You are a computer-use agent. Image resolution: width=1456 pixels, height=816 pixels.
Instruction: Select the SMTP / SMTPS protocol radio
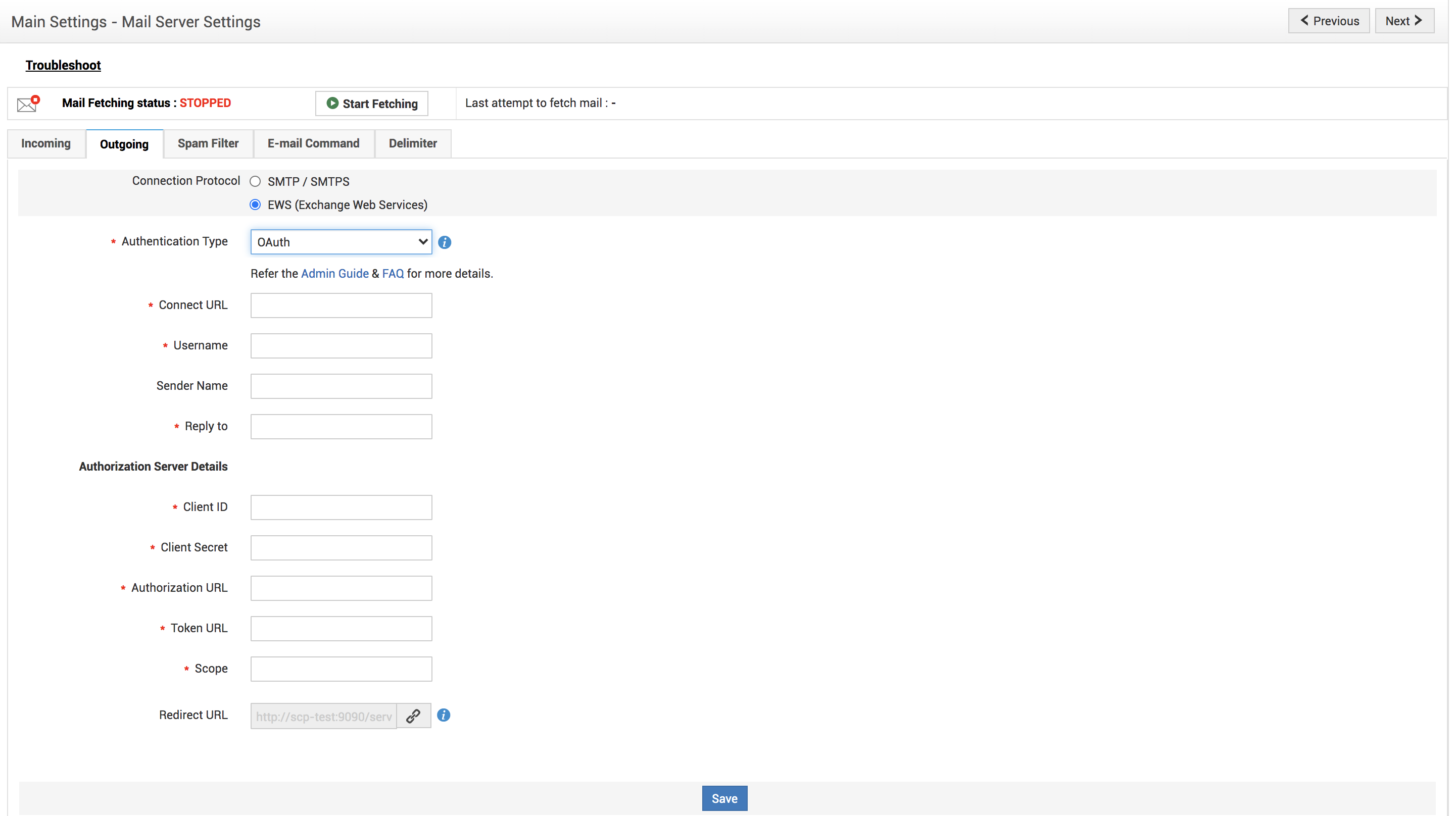pos(256,181)
